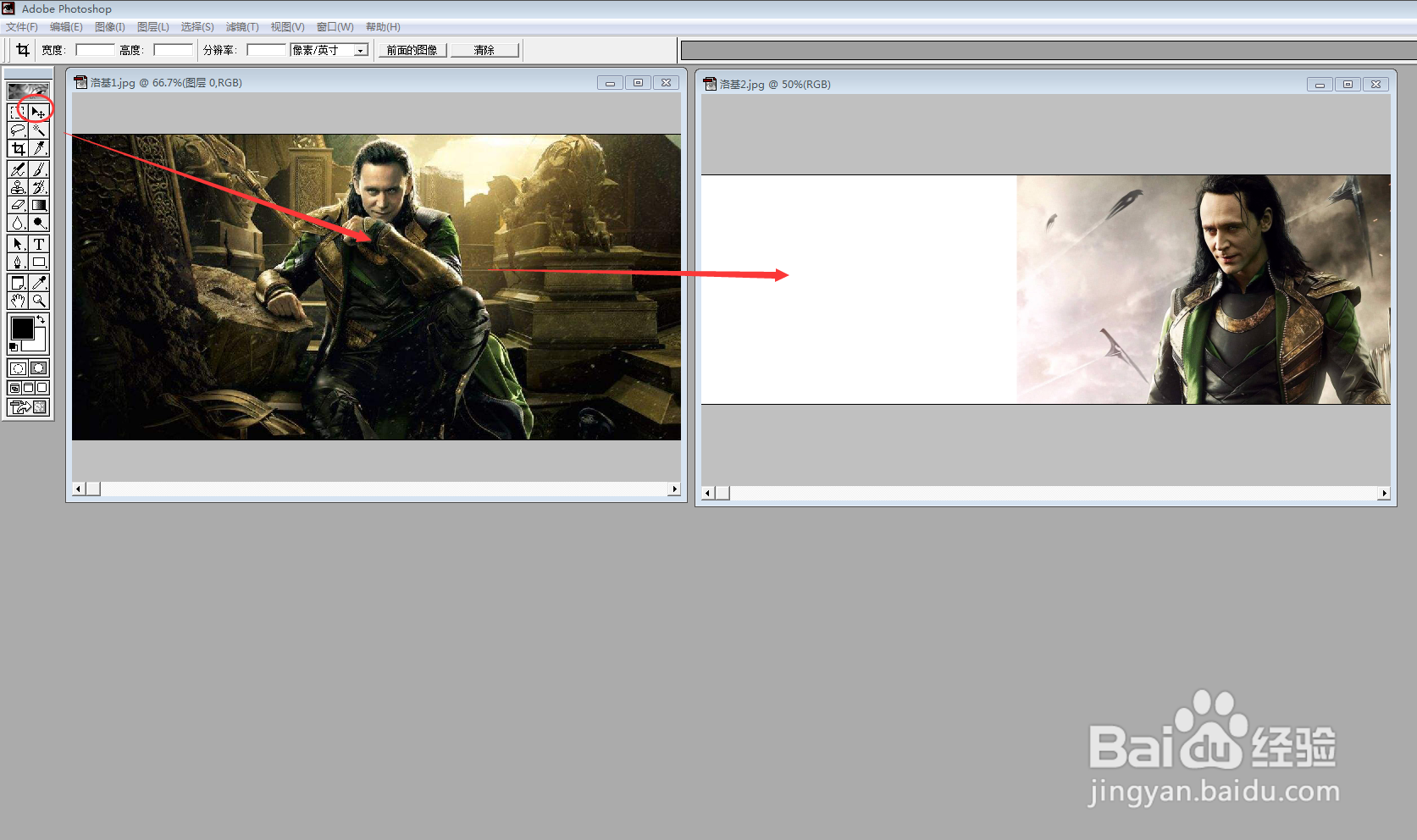Click the Loki image in 洛基2.jpg canvas
1417x840 pixels.
[x=1046, y=289]
